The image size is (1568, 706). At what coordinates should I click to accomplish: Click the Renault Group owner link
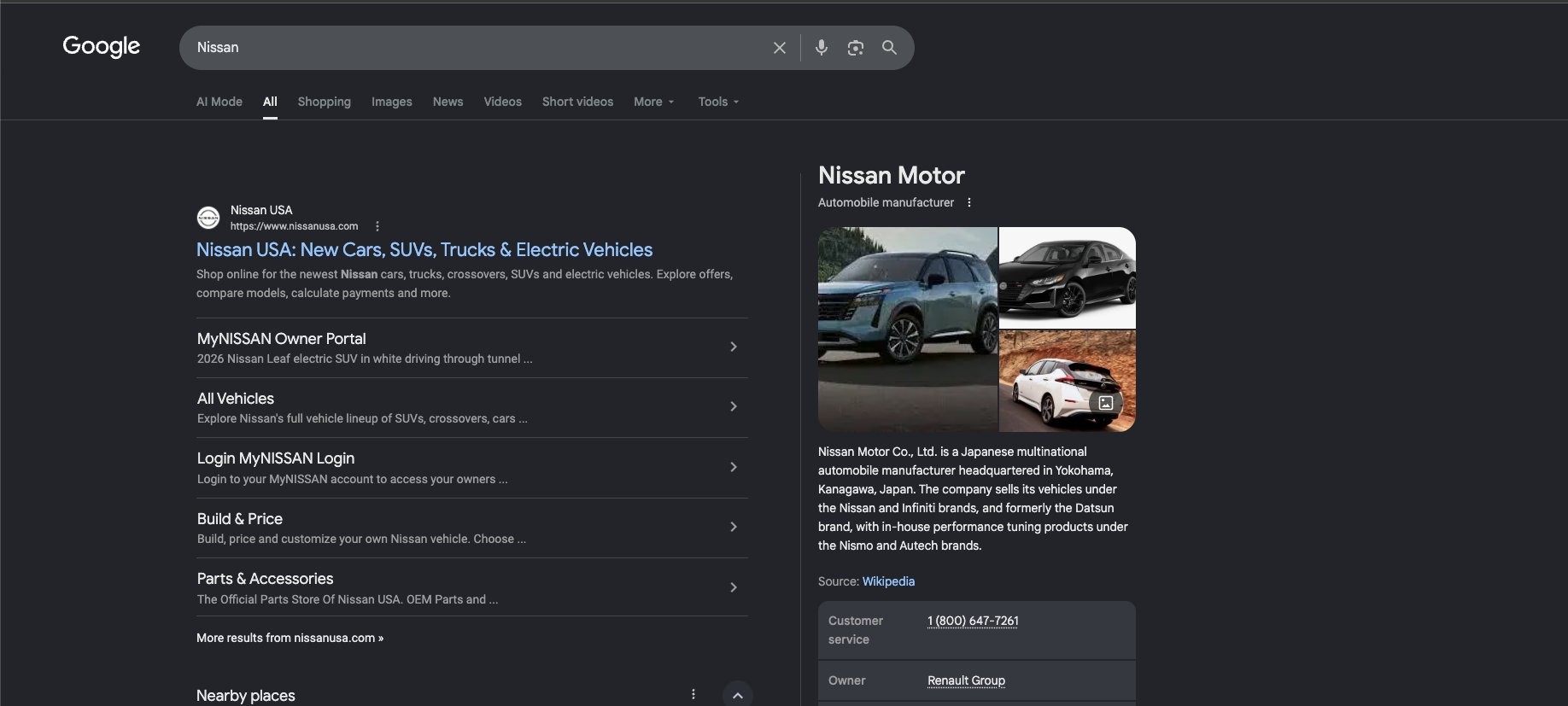966,680
